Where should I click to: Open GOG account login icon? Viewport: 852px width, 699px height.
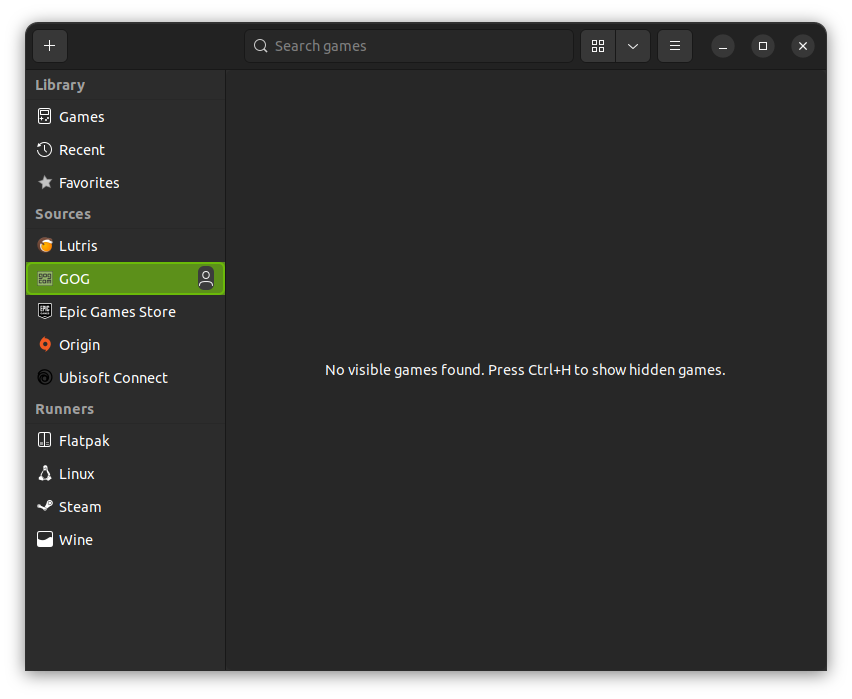pos(206,278)
